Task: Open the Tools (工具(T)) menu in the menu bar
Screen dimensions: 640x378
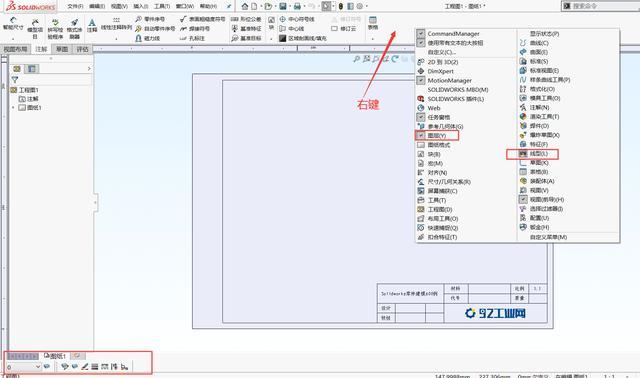Action: pyautogui.click(x=162, y=6)
